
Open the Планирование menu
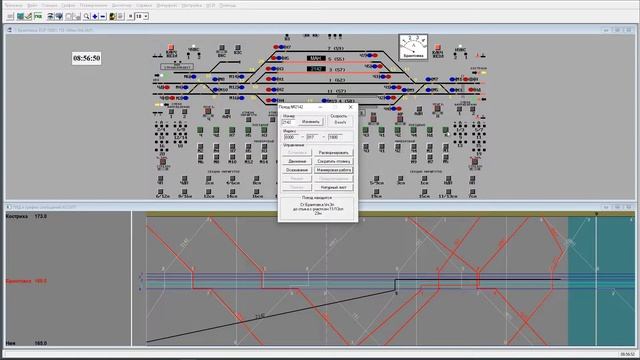click(x=93, y=5)
